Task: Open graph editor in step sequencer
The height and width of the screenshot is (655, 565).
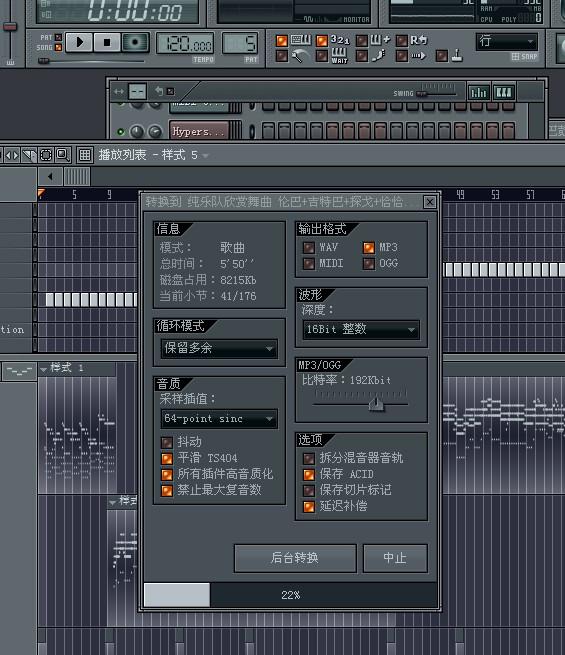Action: point(478,92)
